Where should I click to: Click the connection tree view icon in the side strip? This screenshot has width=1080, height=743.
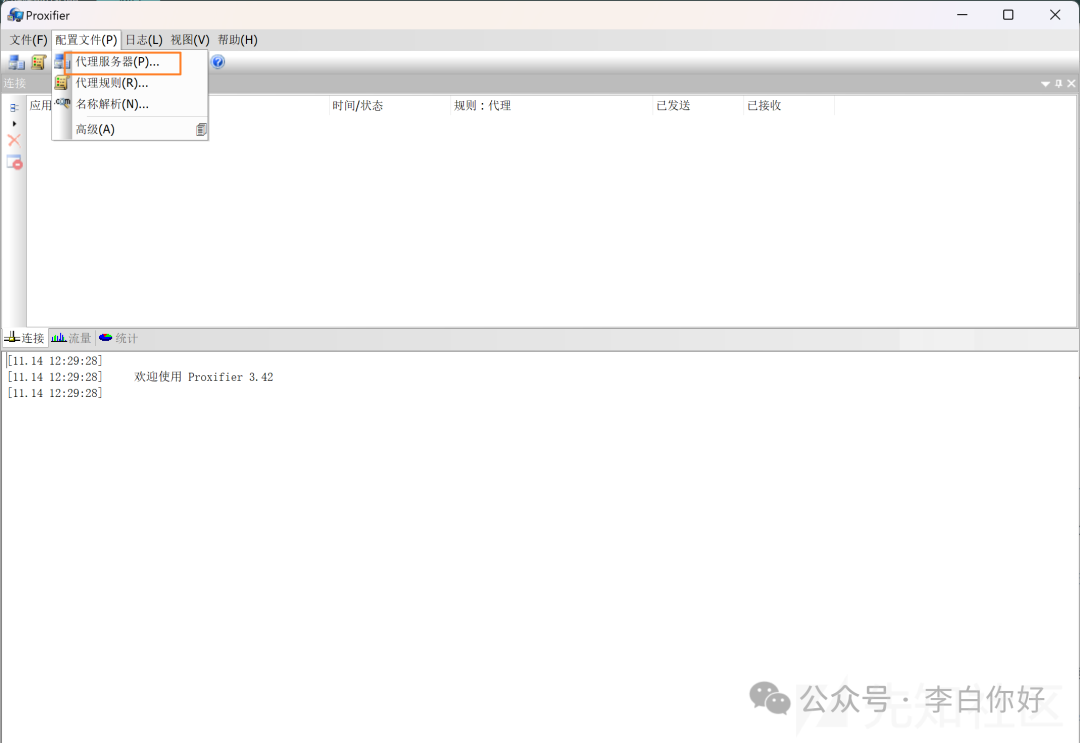14,107
